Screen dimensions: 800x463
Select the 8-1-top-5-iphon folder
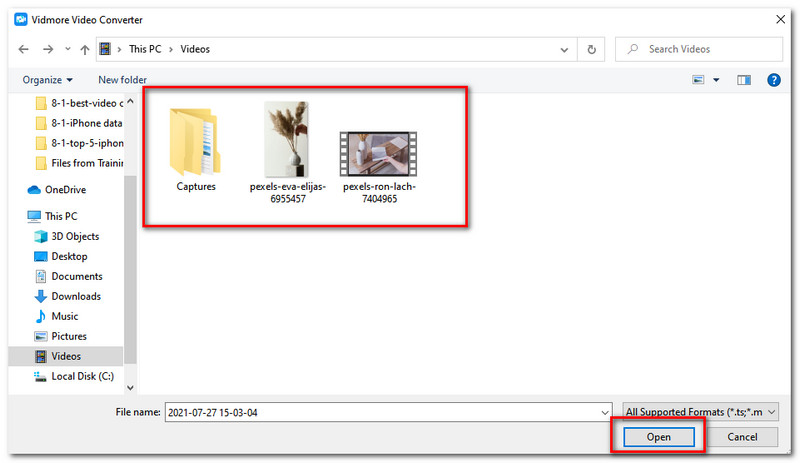(80, 143)
